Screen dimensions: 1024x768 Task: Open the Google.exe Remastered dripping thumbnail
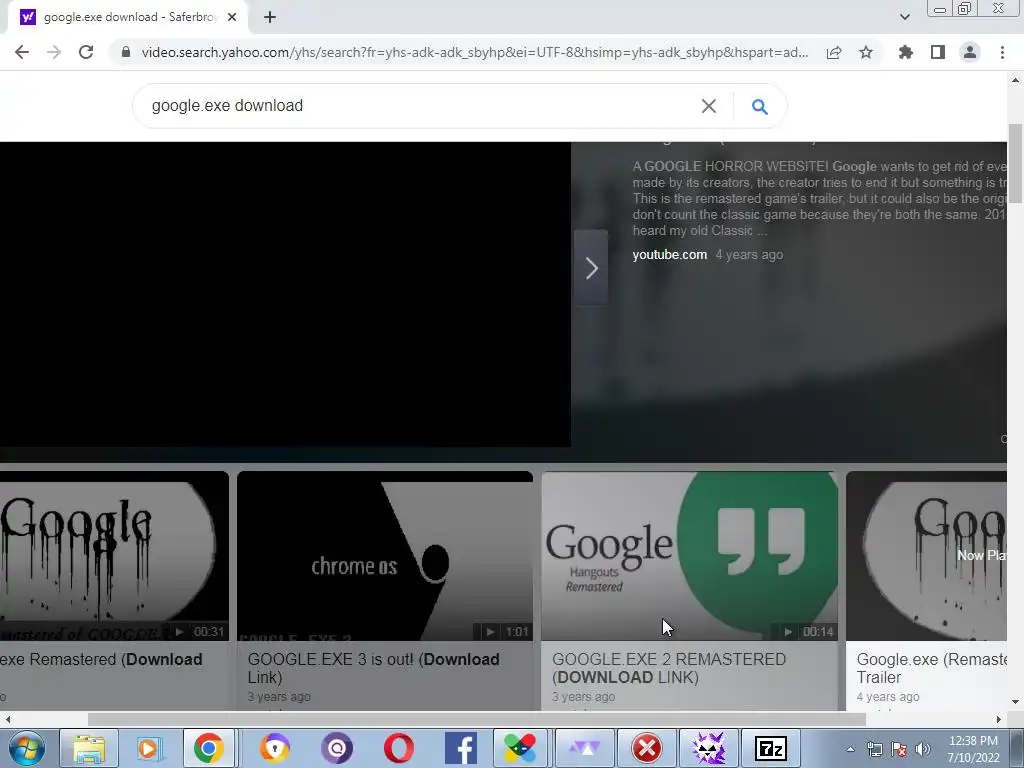tap(114, 556)
